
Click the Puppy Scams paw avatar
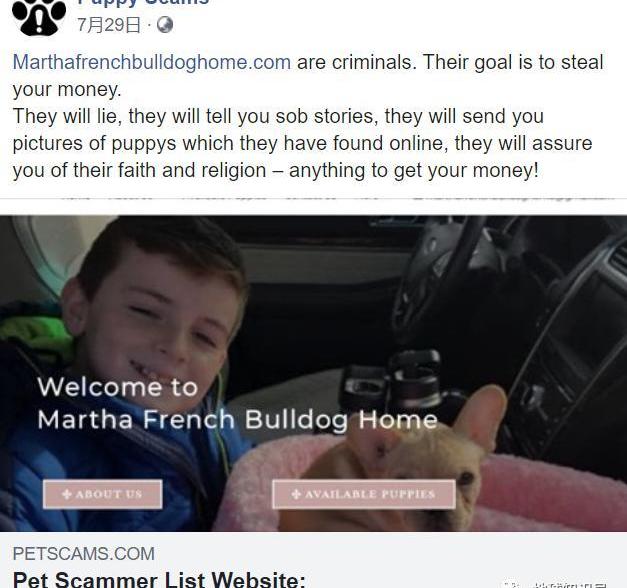[39, 17]
